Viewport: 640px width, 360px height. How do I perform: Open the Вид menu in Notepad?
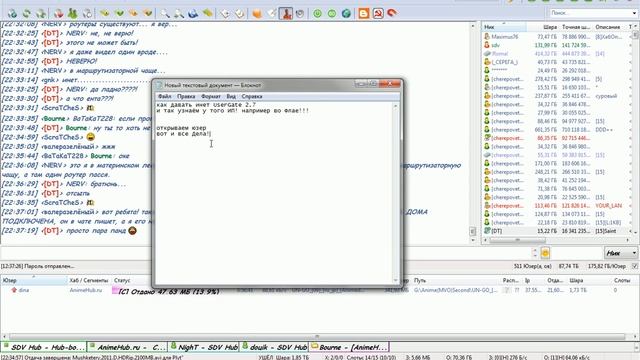pos(231,96)
